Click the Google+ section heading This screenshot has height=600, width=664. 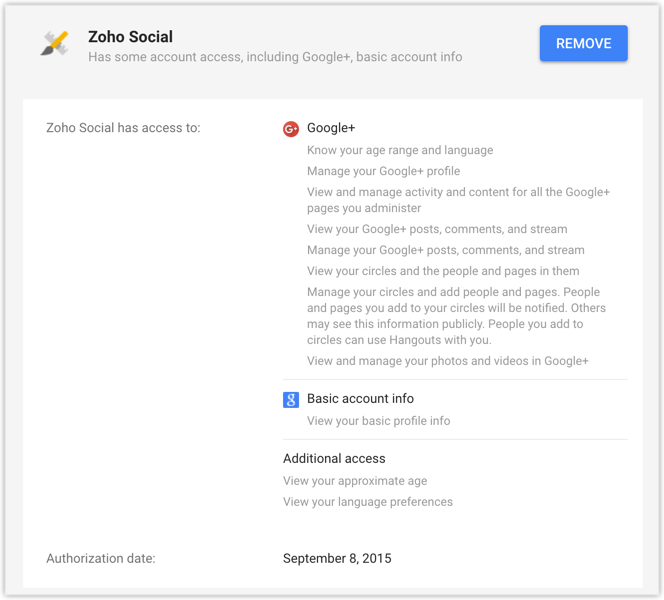[x=331, y=128]
